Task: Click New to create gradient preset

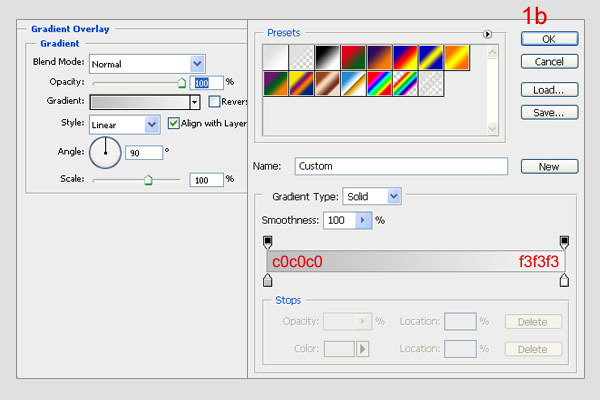Action: tap(549, 166)
